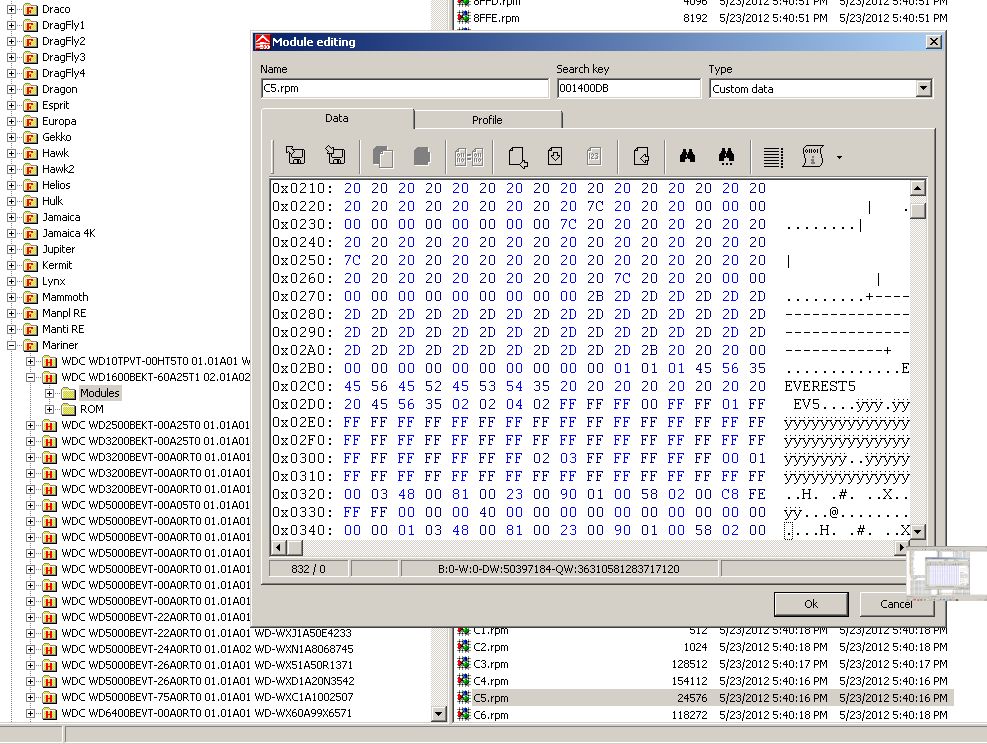Click the load-from-file floppy disk icon

[x=295, y=156]
